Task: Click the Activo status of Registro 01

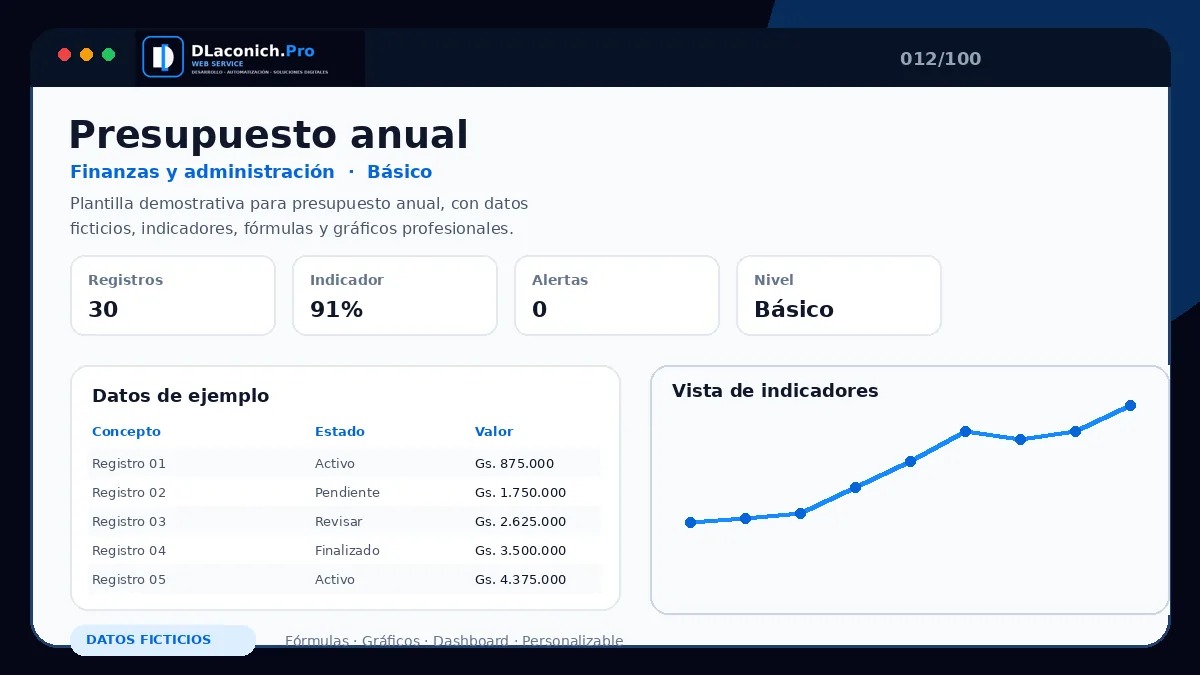Action: [335, 464]
